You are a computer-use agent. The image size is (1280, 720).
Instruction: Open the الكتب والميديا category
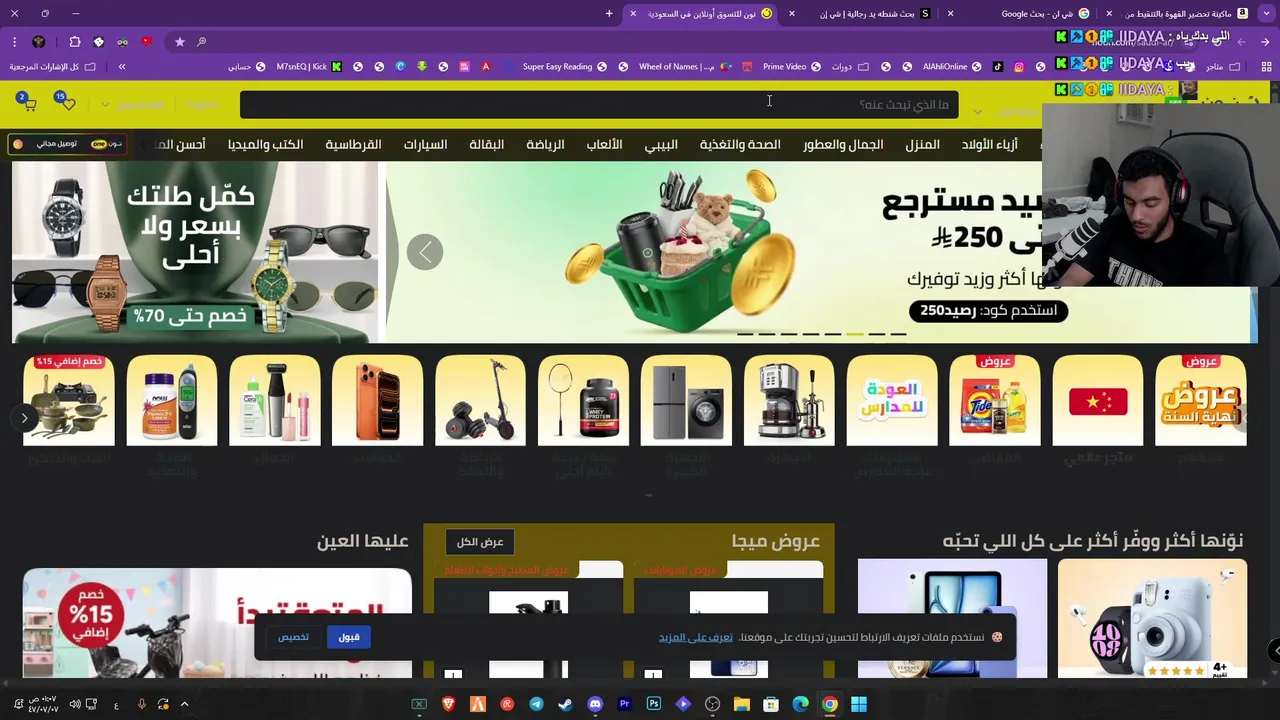point(265,144)
